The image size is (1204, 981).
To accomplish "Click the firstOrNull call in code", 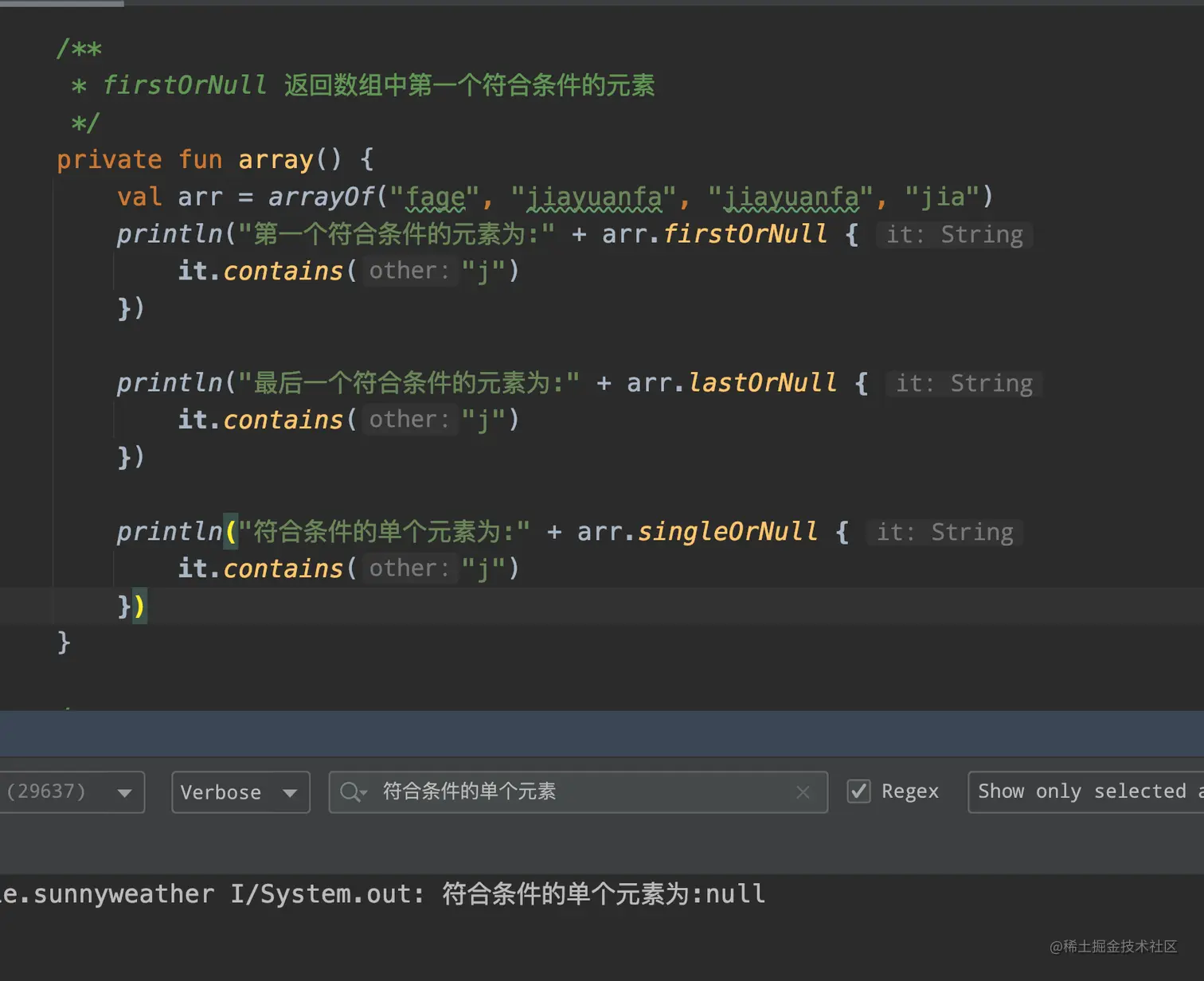I will (745, 234).
